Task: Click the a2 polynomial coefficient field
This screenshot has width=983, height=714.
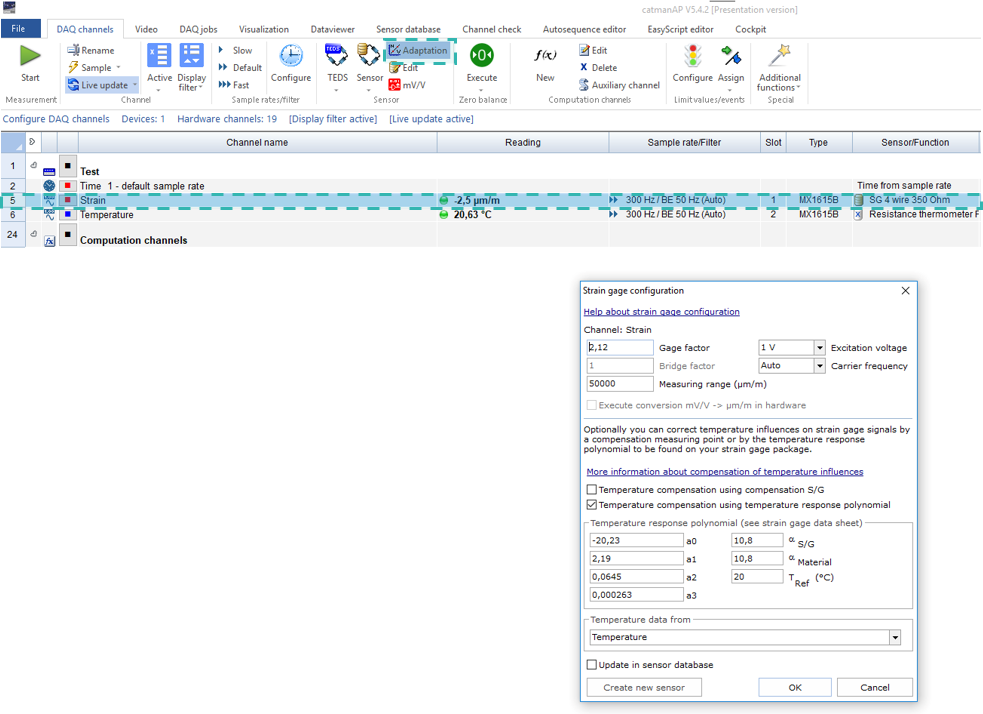Action: click(636, 577)
